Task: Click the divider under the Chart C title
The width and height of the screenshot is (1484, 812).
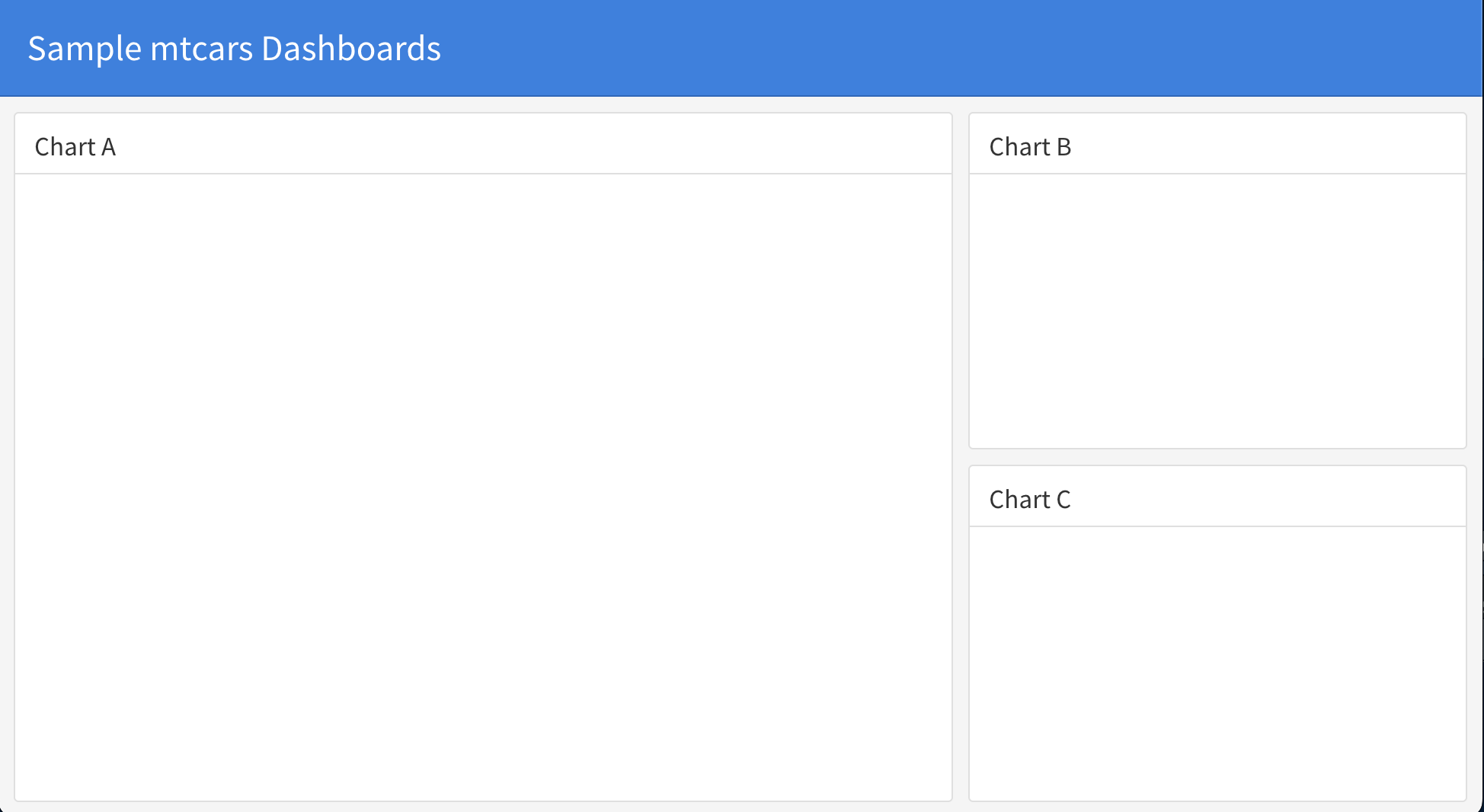Action: tap(1217, 525)
